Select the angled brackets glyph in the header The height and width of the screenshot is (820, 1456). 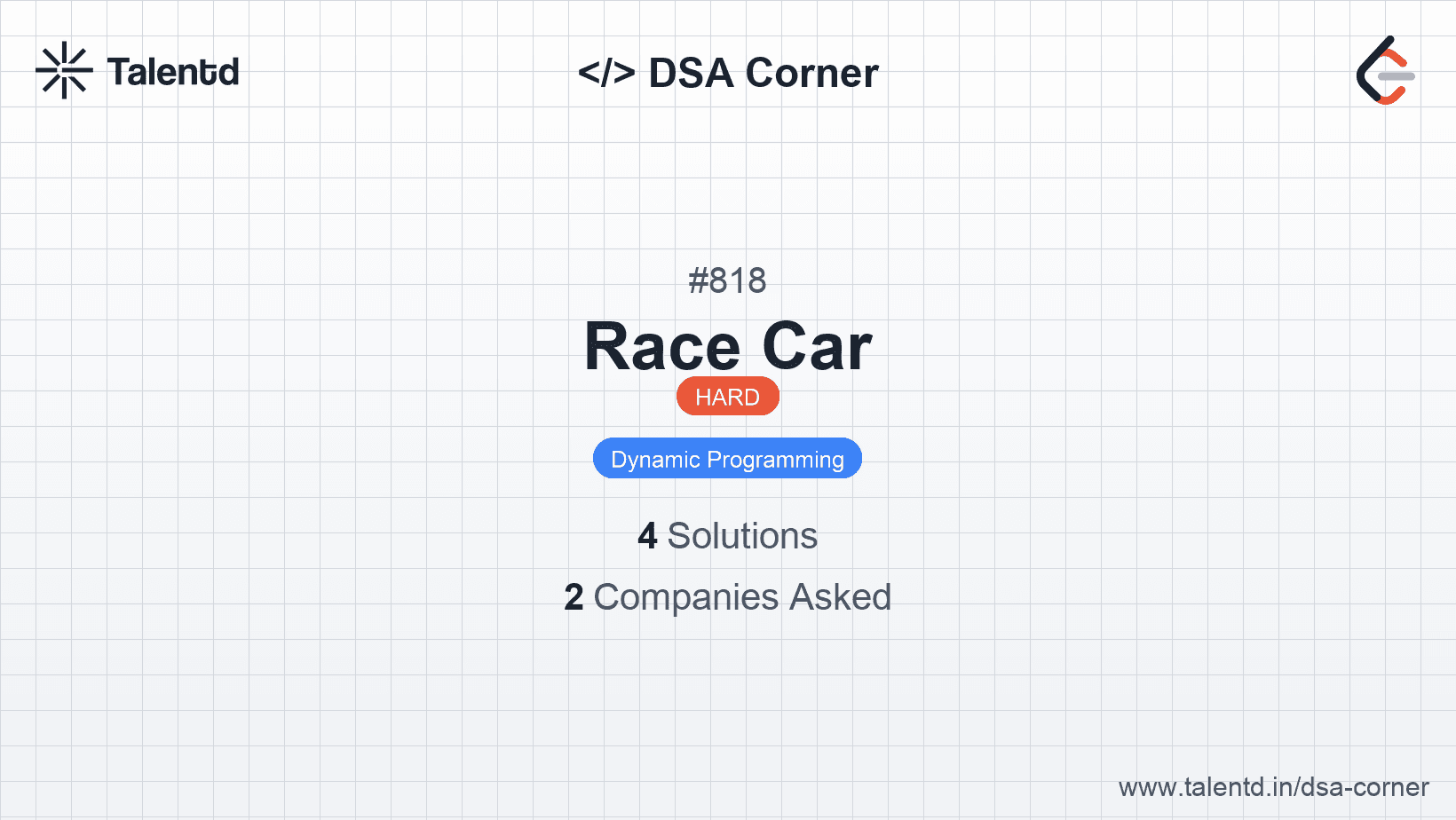coord(607,73)
